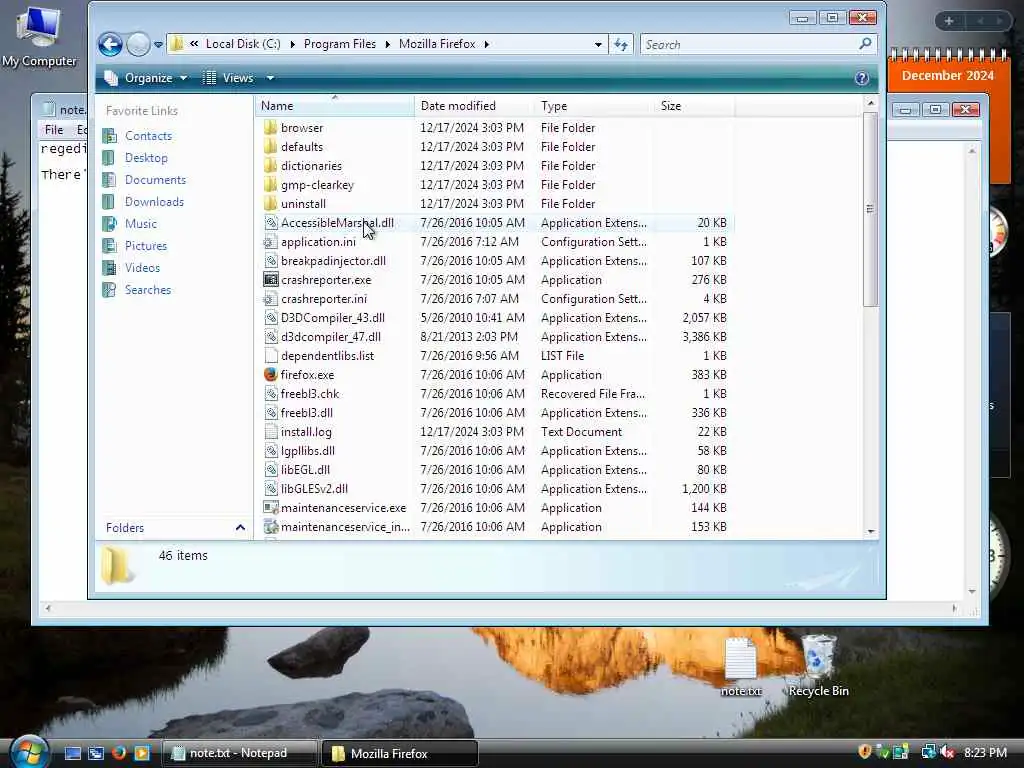
Task: Open the File menu in Notepad
Action: point(54,129)
